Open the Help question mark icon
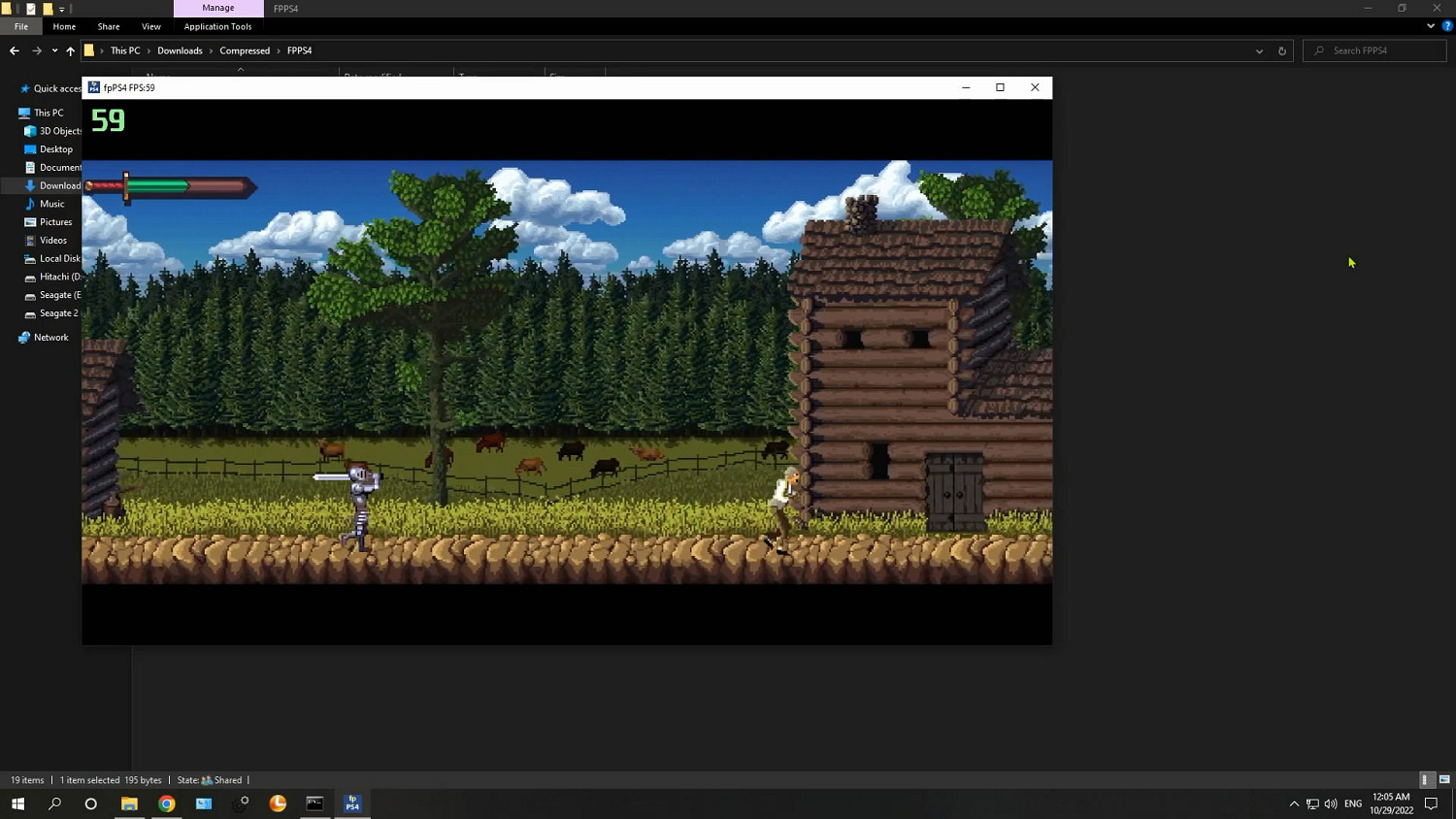This screenshot has width=1456, height=819. click(x=1447, y=26)
